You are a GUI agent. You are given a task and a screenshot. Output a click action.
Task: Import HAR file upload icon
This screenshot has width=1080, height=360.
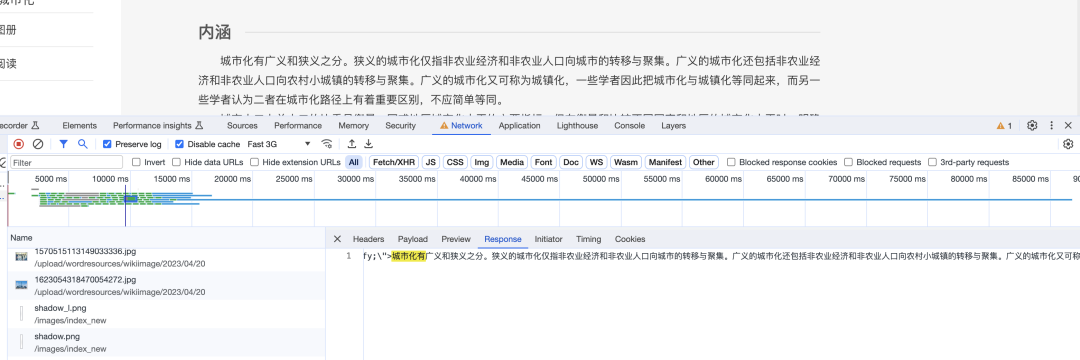pos(352,144)
